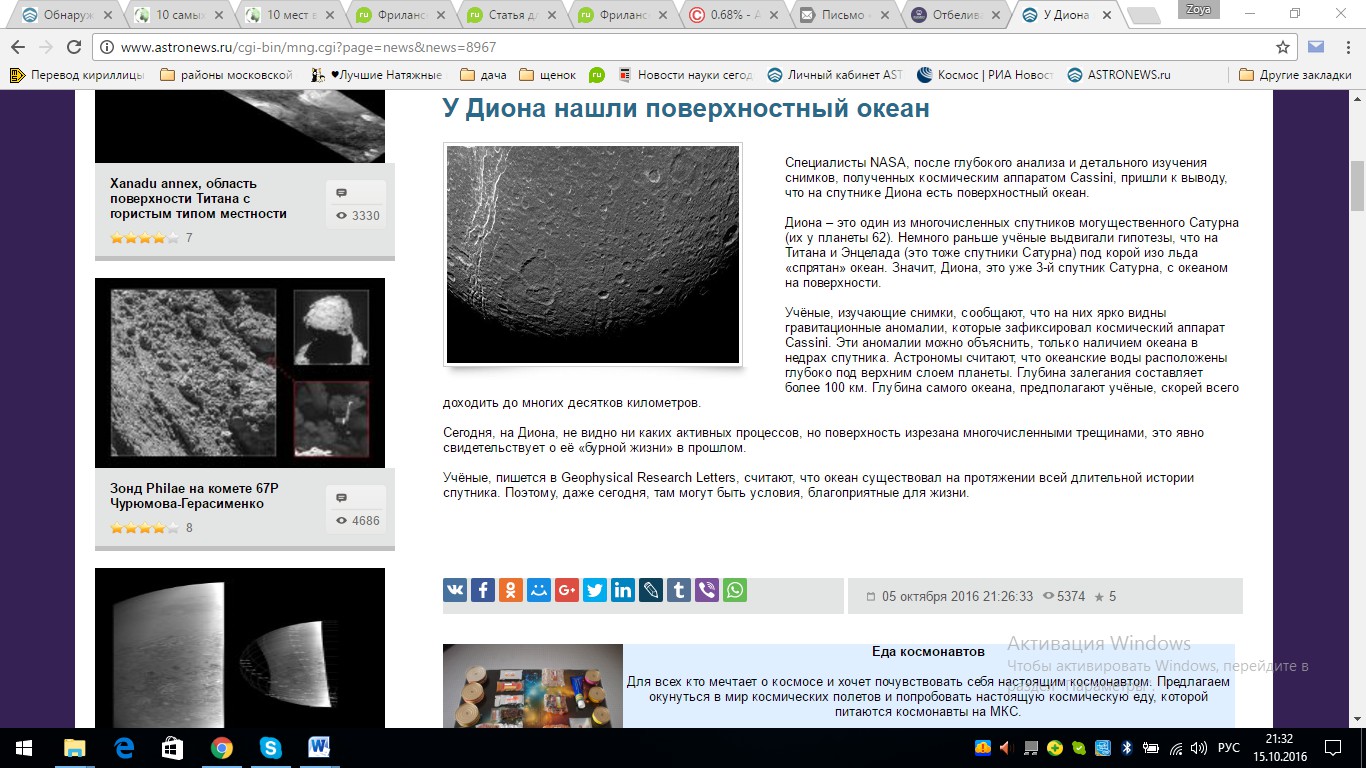Launch Microsoft Edge from taskbar
This screenshot has width=1366, height=768.
(x=124, y=748)
